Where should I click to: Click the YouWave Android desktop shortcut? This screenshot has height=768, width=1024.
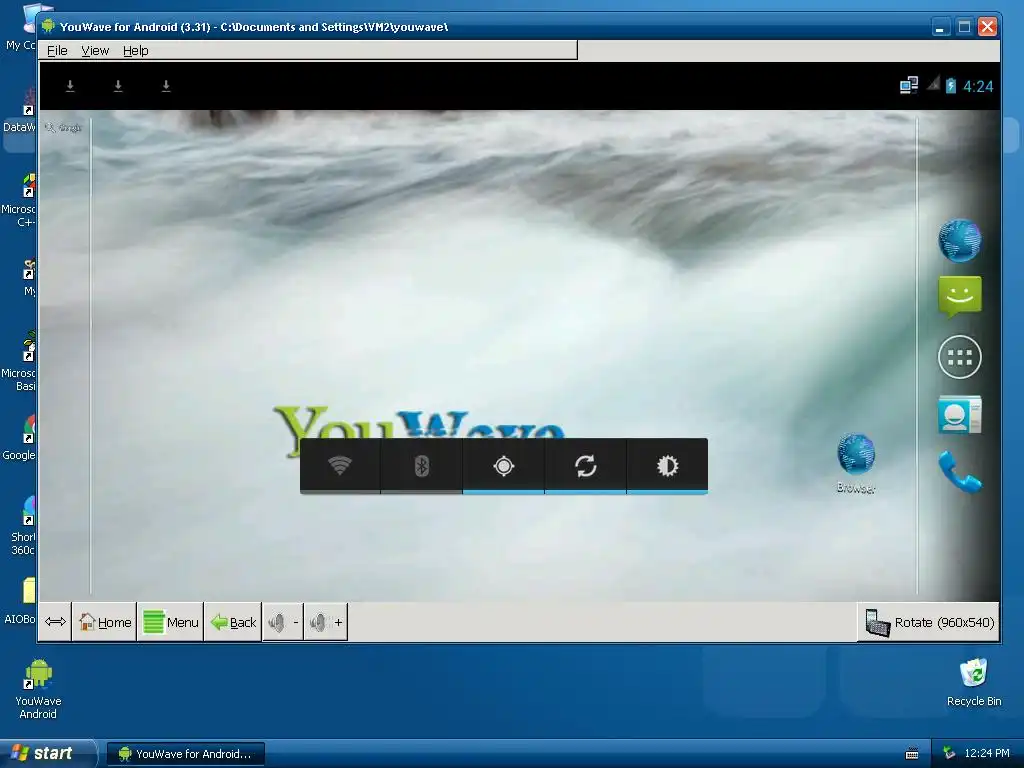click(38, 689)
